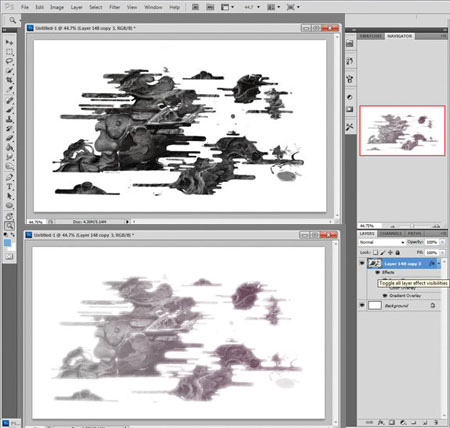Viewport: 450px width, 428px height.
Task: Swap foreground and background colors
Action: point(13,235)
